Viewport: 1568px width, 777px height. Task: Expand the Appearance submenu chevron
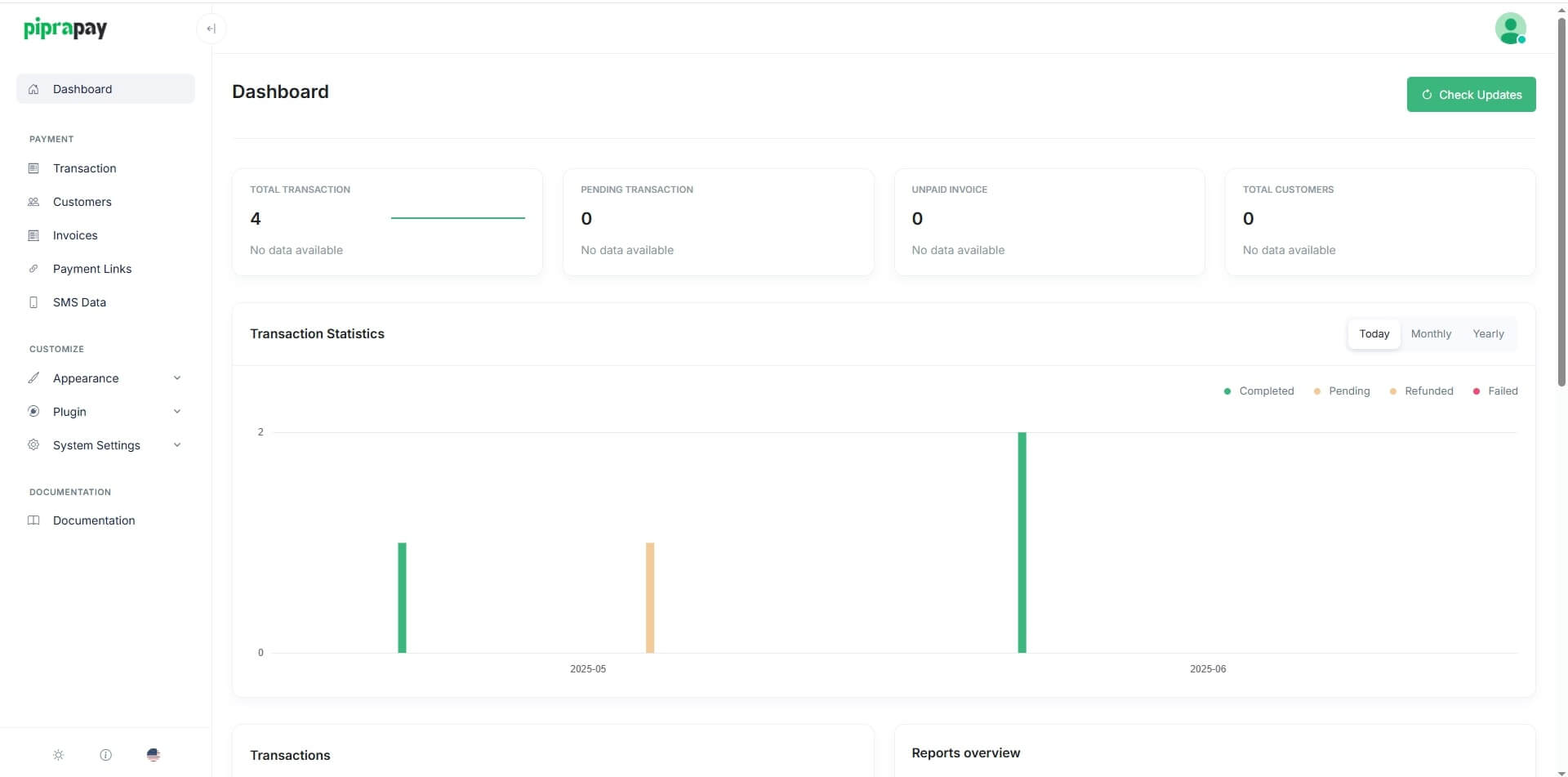(177, 378)
